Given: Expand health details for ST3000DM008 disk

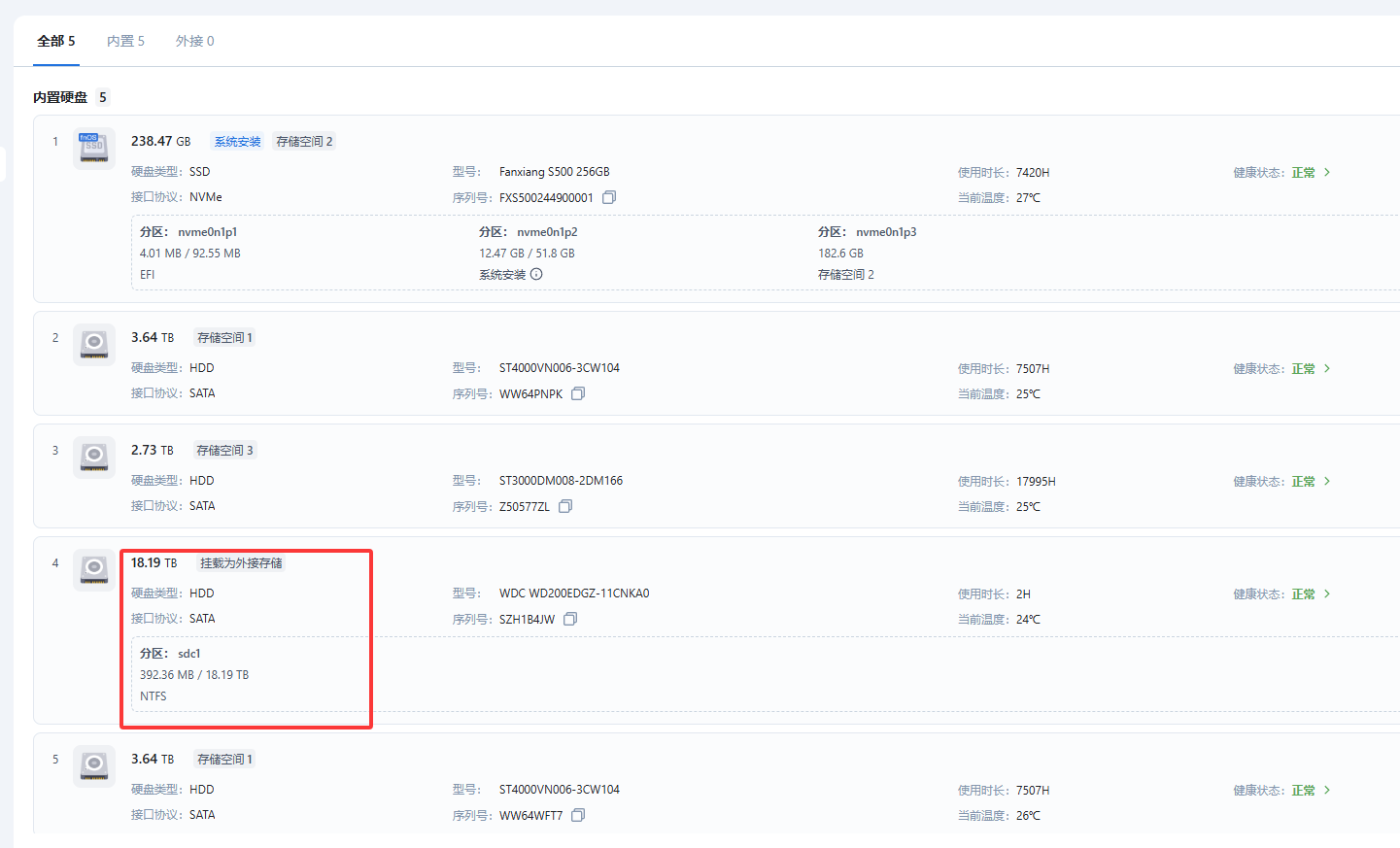Looking at the screenshot, I should (1327, 481).
